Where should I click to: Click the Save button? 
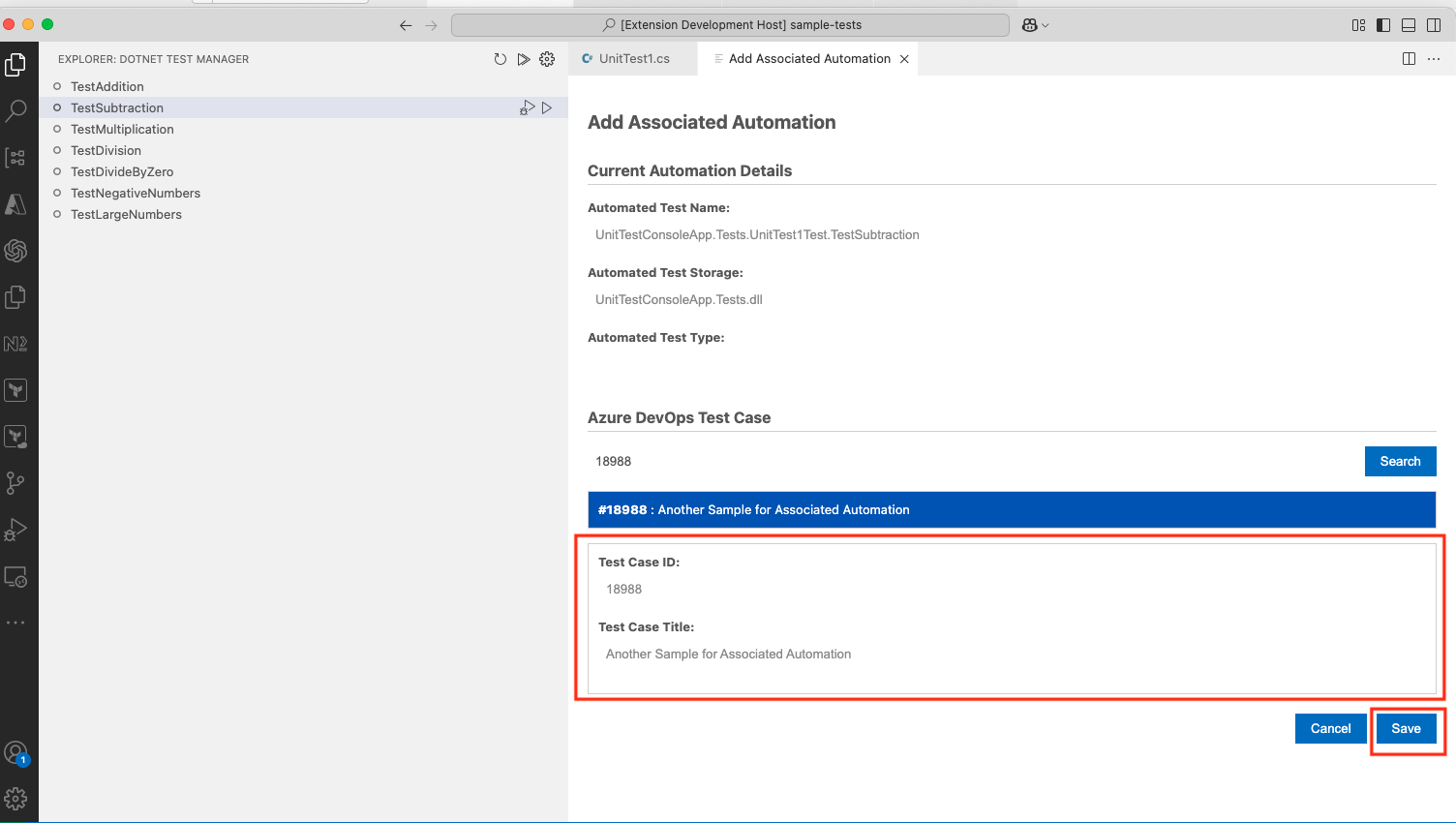click(1406, 728)
